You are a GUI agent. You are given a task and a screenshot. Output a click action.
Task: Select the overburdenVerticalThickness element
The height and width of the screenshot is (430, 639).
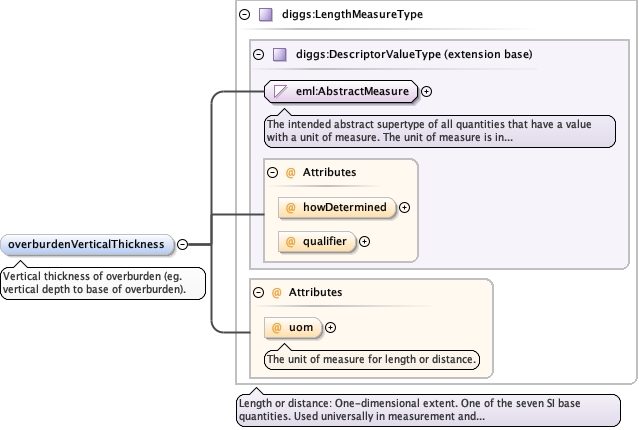[x=86, y=243]
